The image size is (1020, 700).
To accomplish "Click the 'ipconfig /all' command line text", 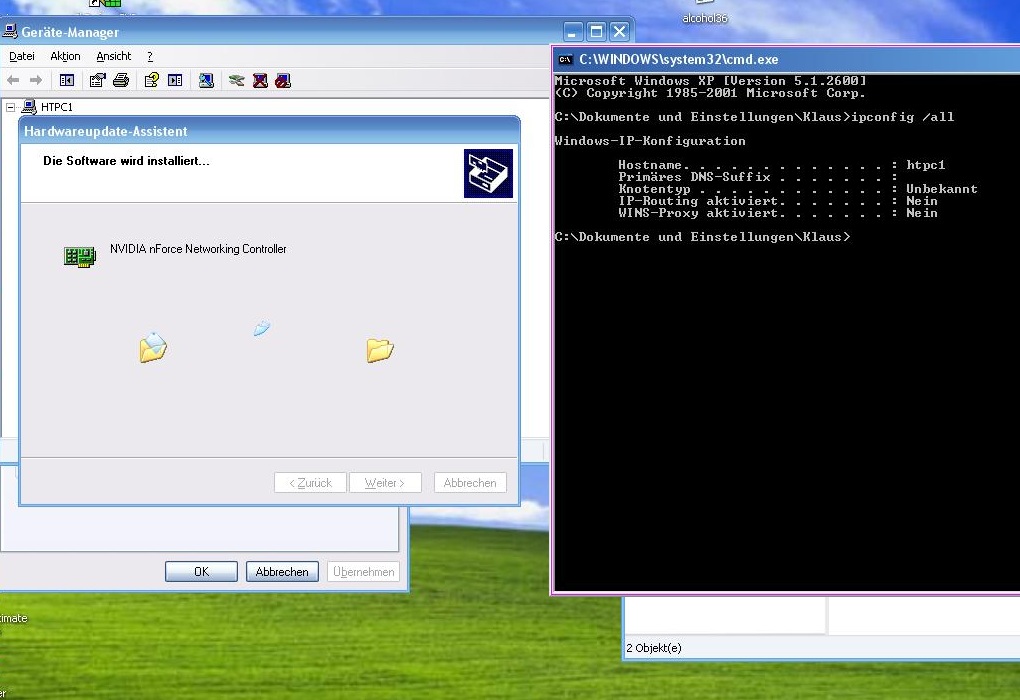I will tap(902, 117).
